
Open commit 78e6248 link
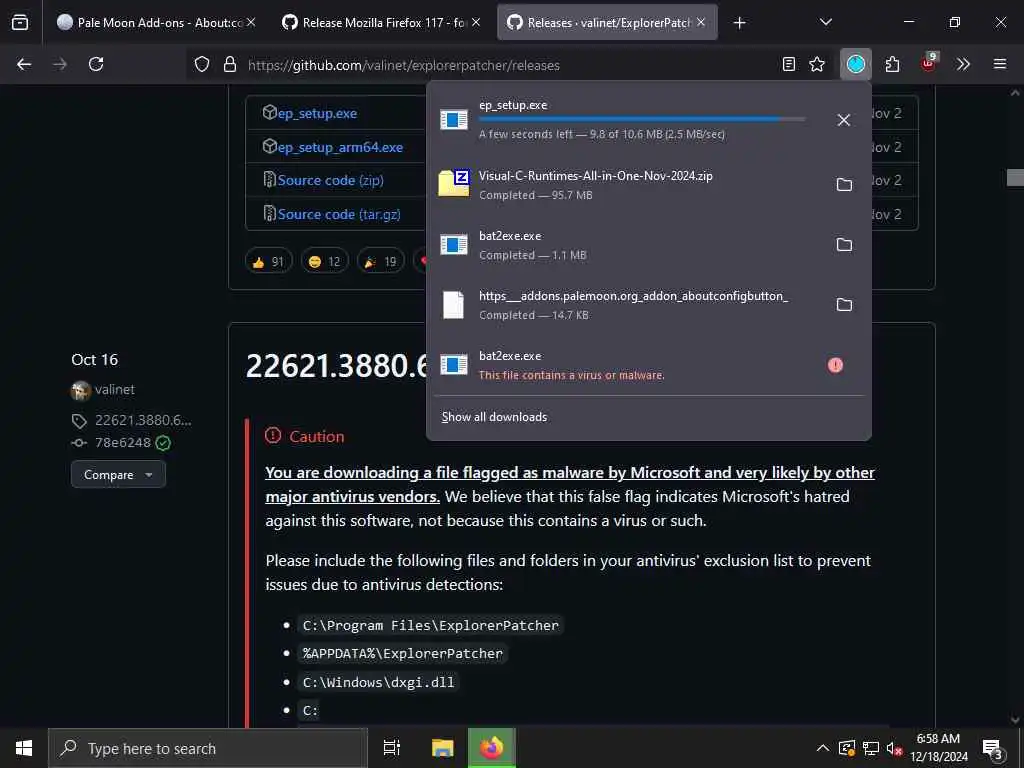pyautogui.click(x=123, y=443)
